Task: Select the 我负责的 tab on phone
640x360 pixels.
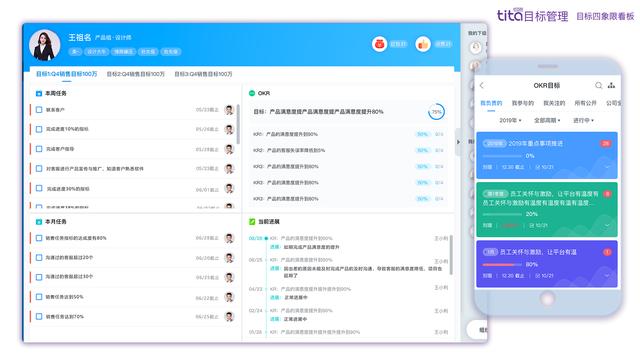Action: click(491, 103)
